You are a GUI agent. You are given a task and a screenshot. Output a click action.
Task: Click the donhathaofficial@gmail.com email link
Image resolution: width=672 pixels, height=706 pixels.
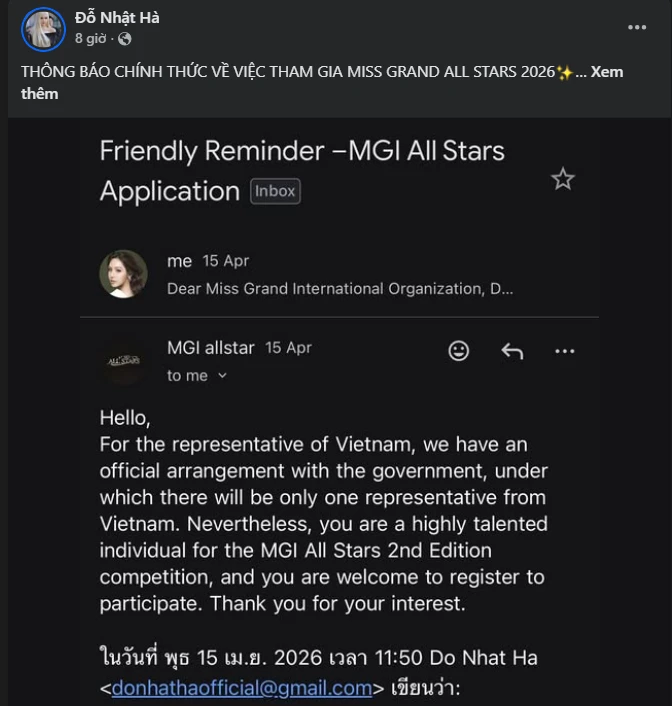(x=241, y=688)
